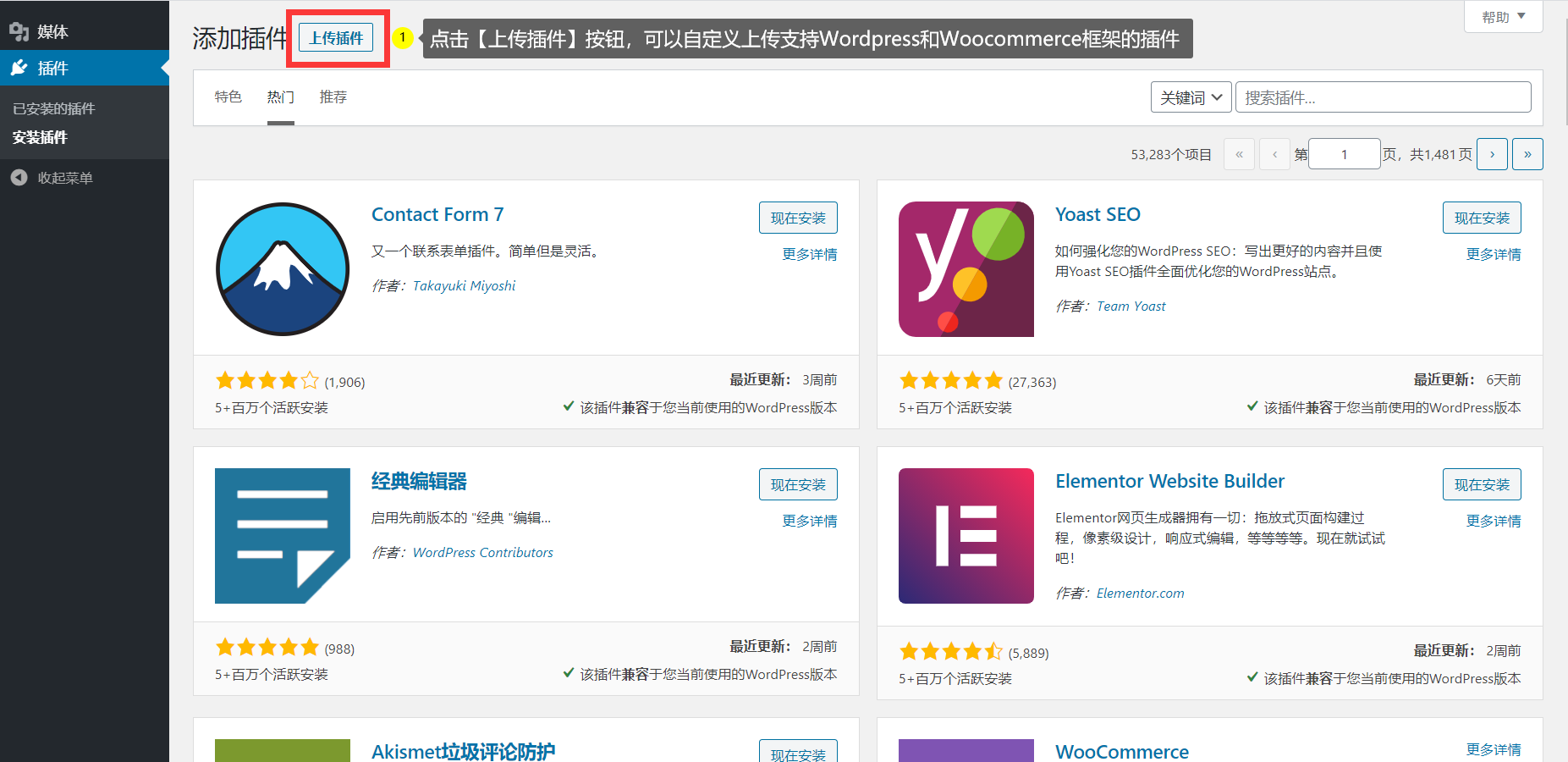Open Elementor Website Builder title link
1568x762 pixels.
coord(1169,481)
